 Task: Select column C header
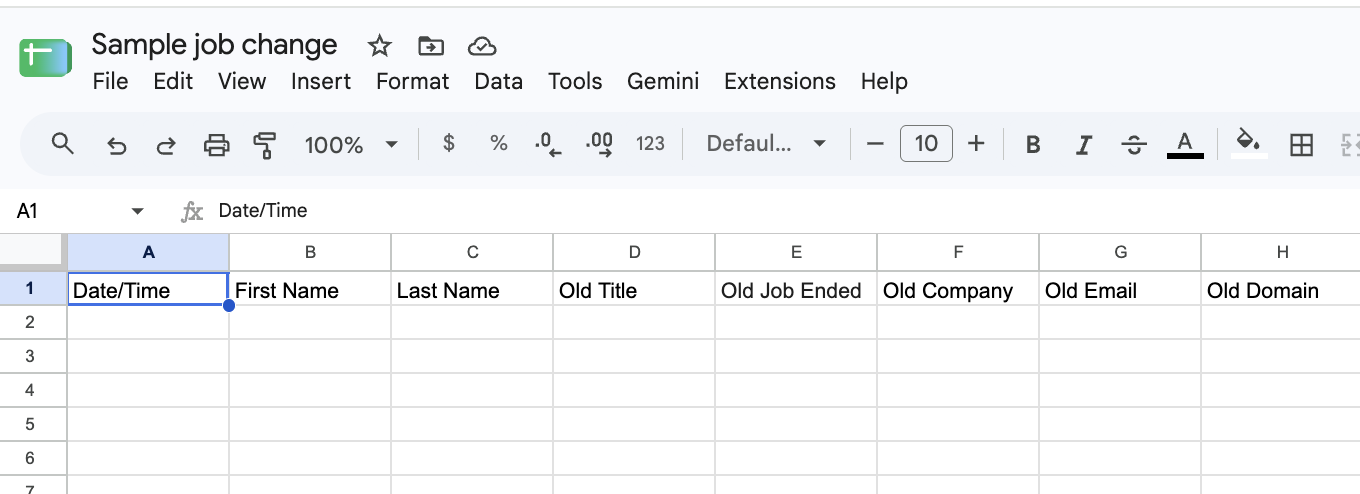coord(472,252)
